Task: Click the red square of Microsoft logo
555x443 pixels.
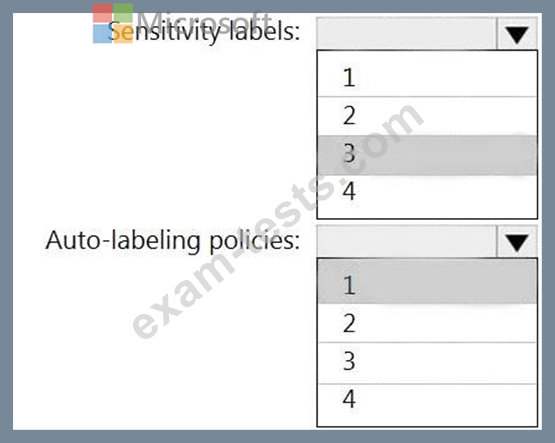Action: coord(102,13)
